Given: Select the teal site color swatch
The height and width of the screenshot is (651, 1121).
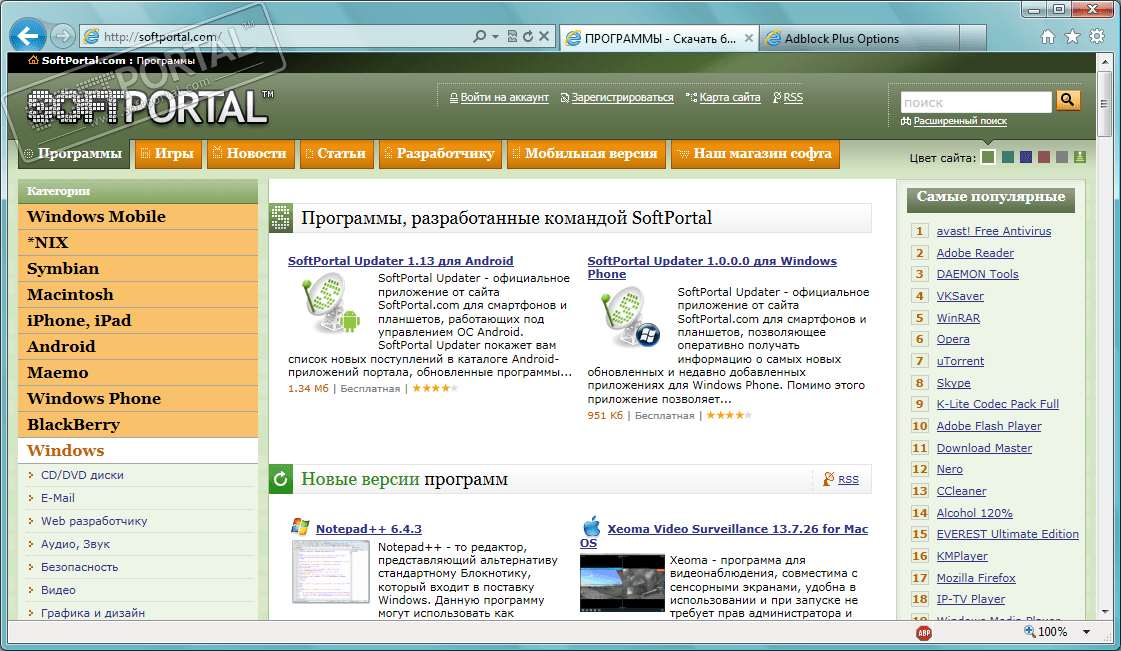Looking at the screenshot, I should (1007, 157).
